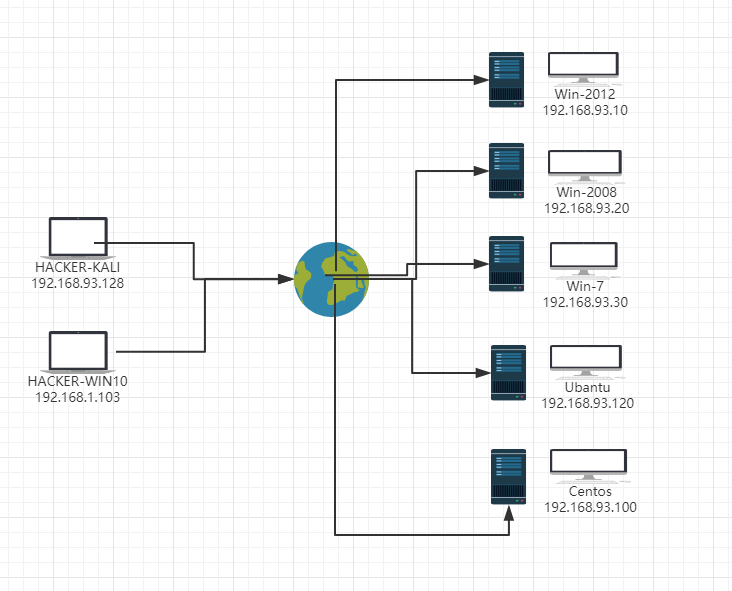Select the HACKER-WIN10 laptop icon

78,352
